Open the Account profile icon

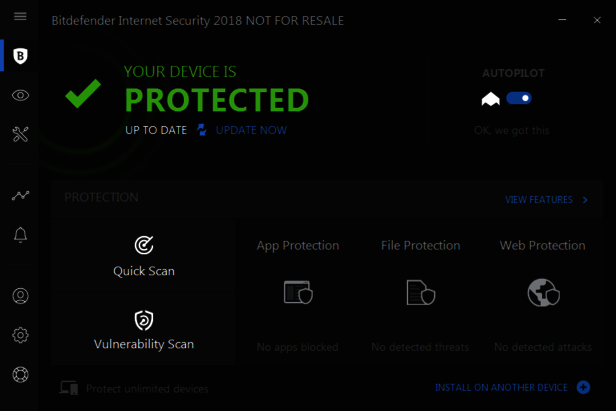20,296
